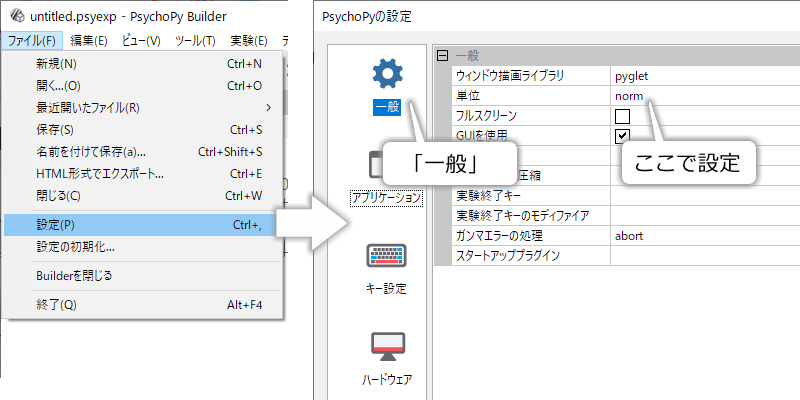Select the フルスクリーン property label
Viewport: 800px width, 400px height.
[x=486, y=116]
